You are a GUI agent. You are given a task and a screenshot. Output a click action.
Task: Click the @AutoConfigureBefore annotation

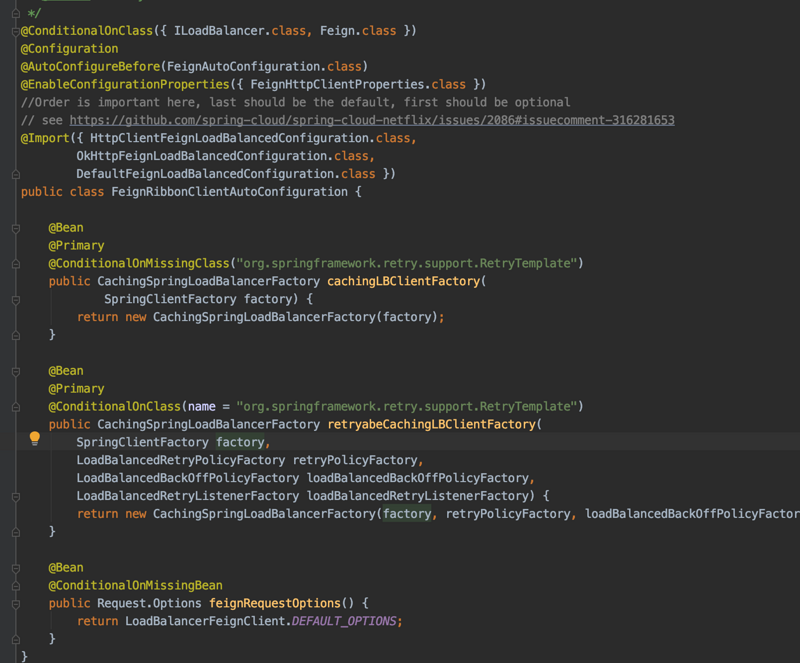coord(90,66)
